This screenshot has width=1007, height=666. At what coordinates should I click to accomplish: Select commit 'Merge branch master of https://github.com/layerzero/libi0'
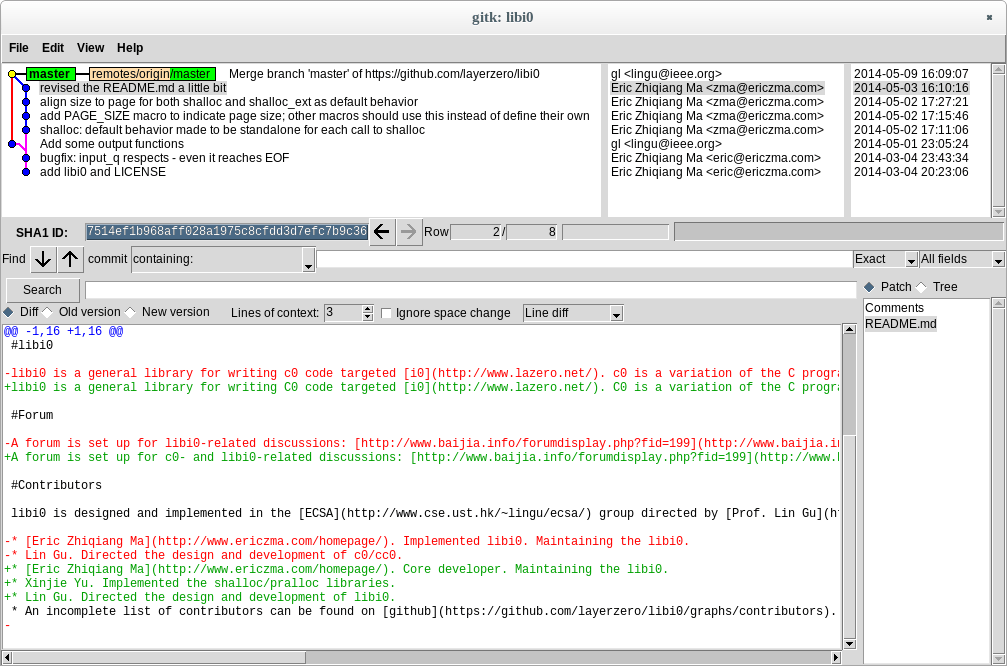click(384, 74)
